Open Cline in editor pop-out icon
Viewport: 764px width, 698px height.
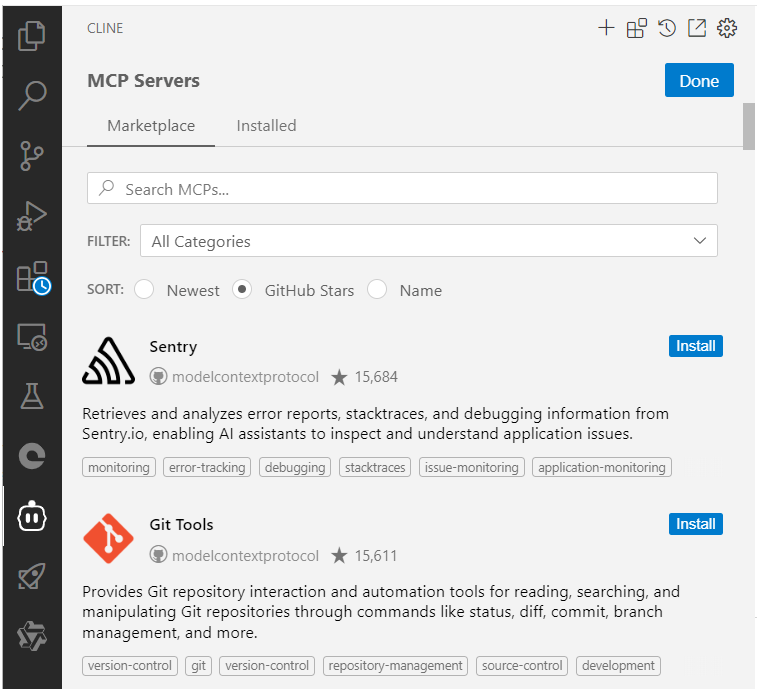[x=697, y=28]
